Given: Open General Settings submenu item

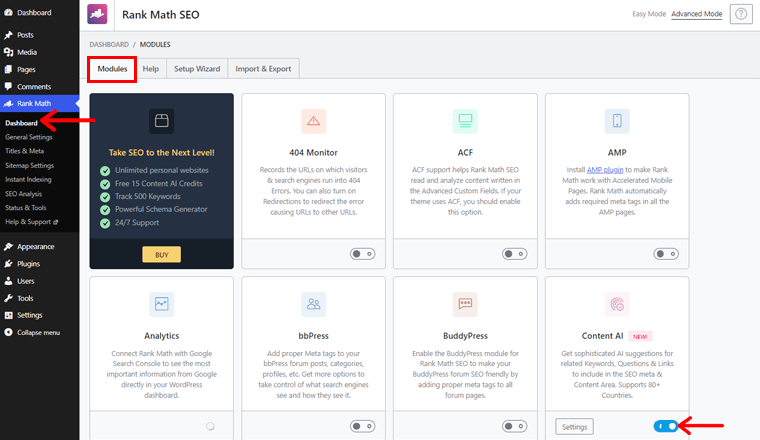Looking at the screenshot, I should point(29,137).
